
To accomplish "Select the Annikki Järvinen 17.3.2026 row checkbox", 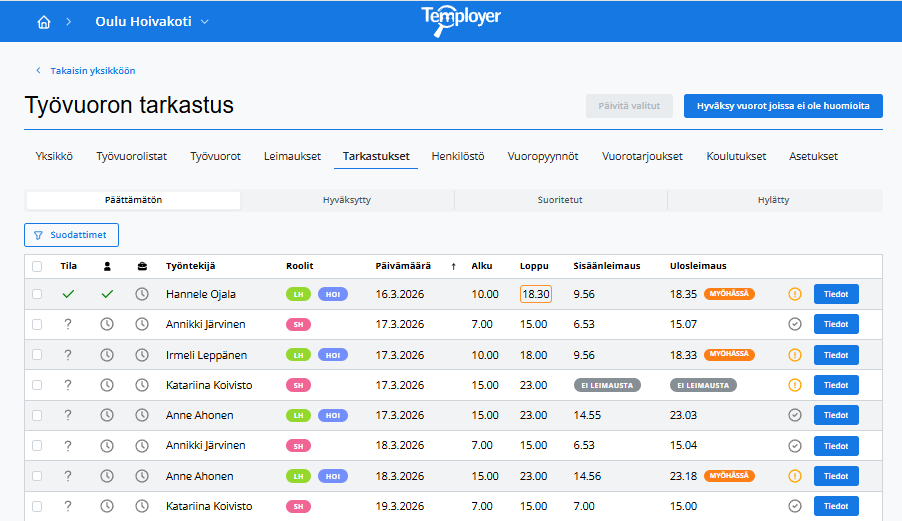I will pyautogui.click(x=37, y=324).
